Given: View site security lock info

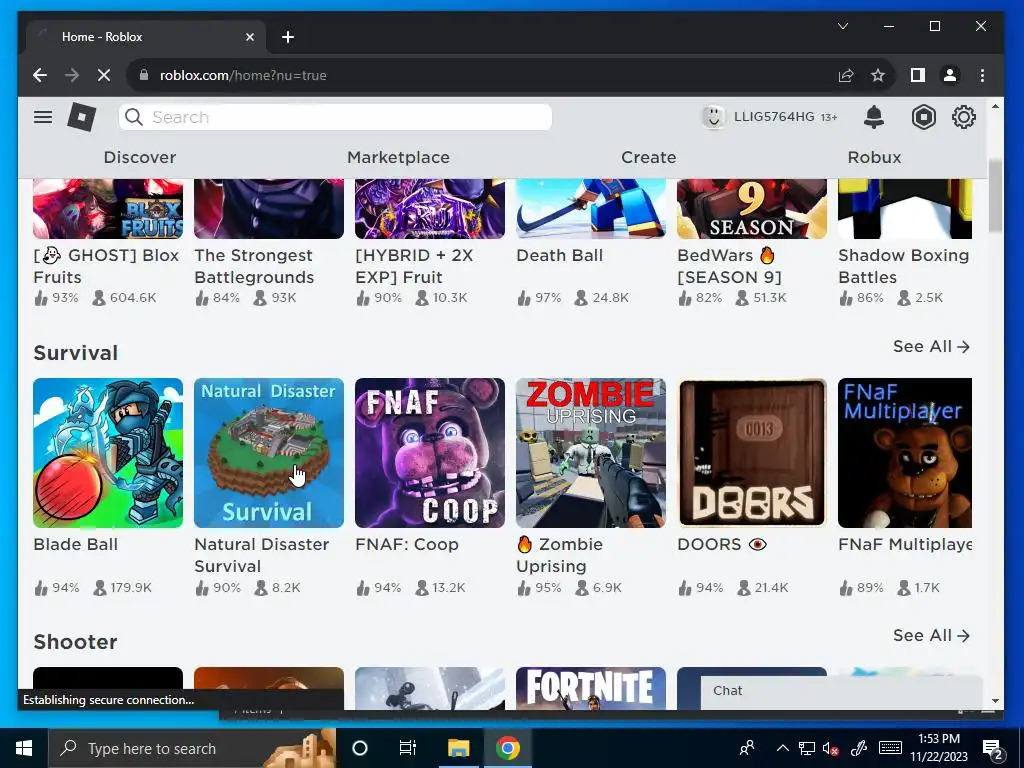Looking at the screenshot, I should point(144,75).
